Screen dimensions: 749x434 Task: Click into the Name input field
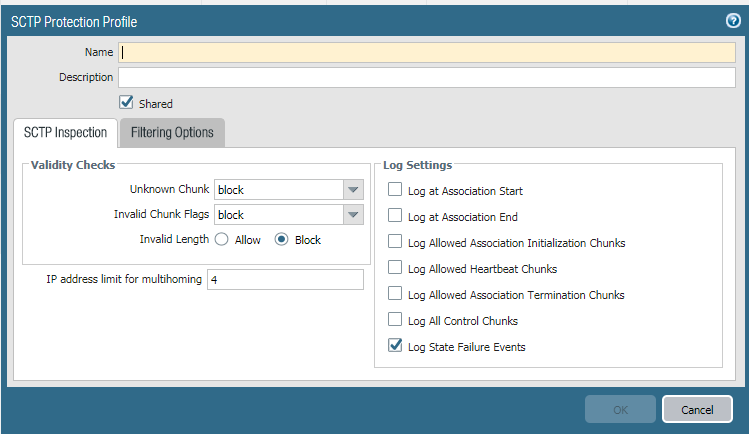pos(427,52)
